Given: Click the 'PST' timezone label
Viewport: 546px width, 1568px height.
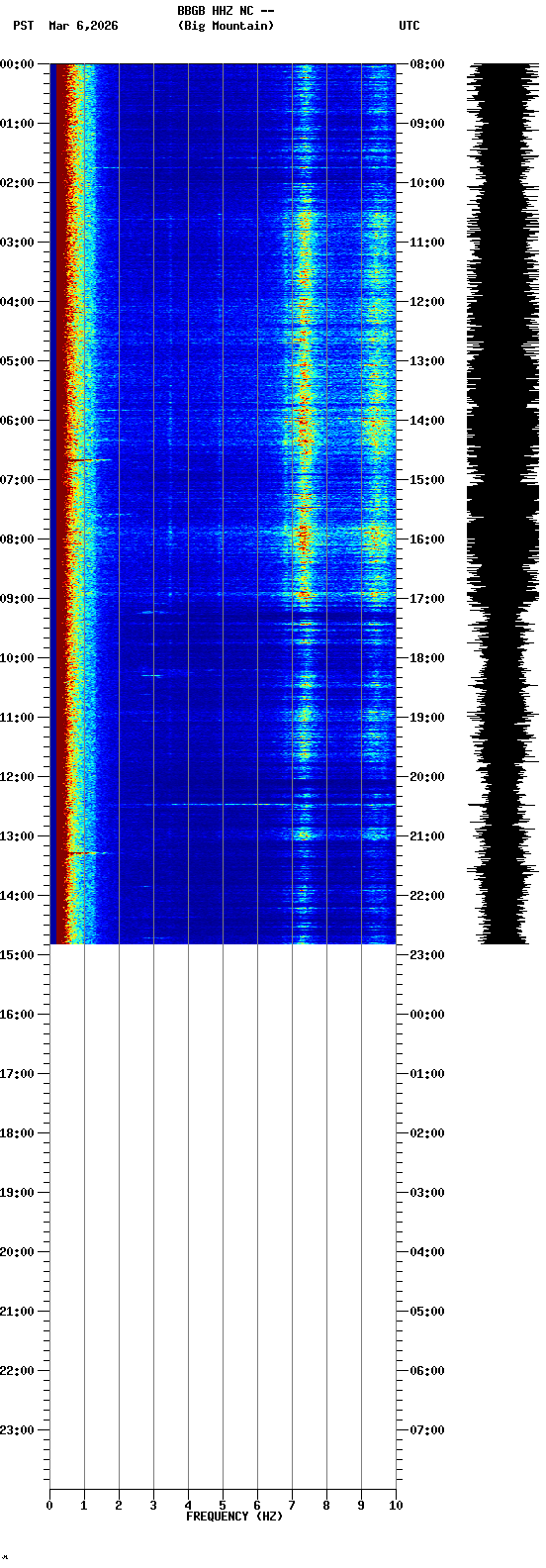Looking at the screenshot, I should click(x=23, y=26).
